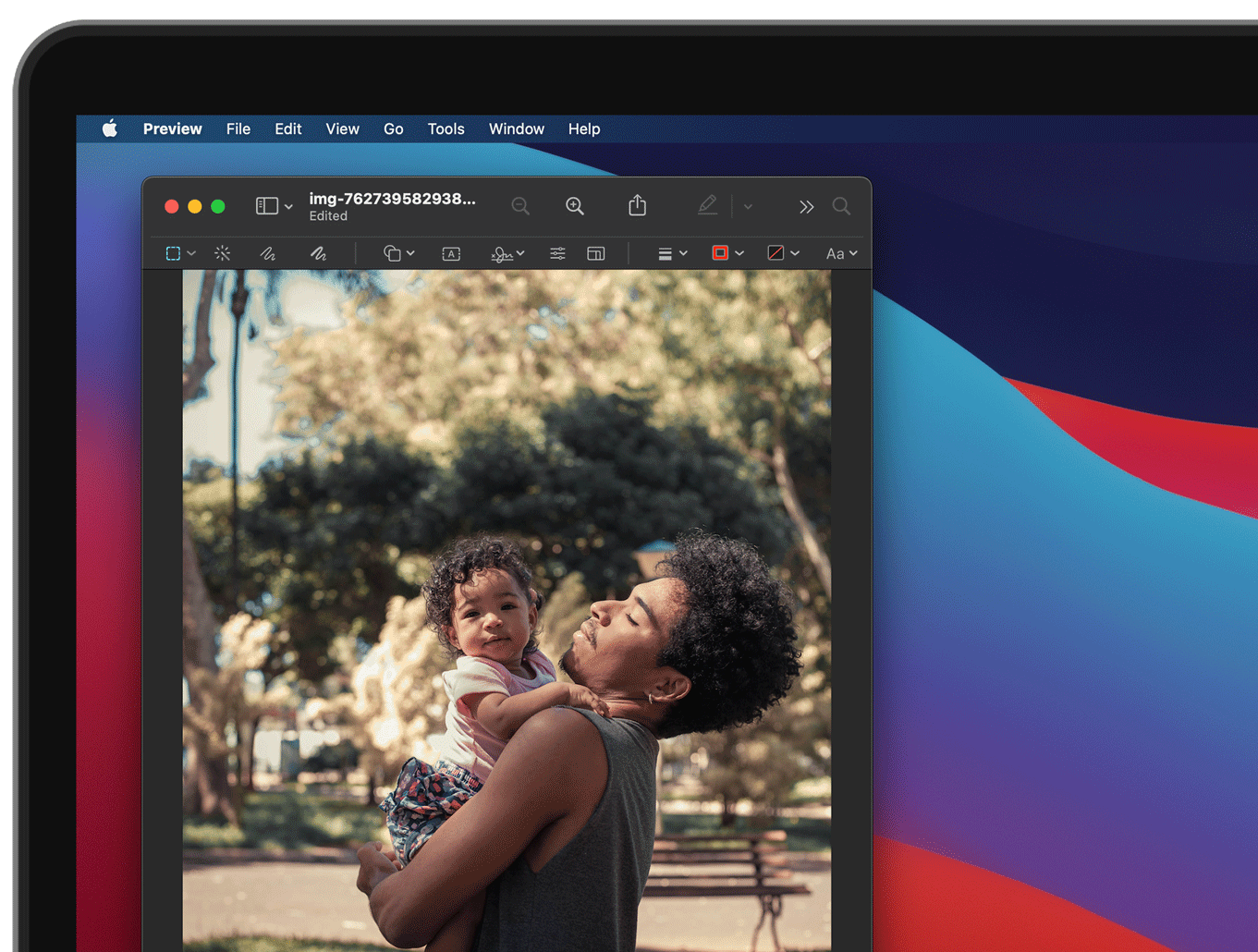1258x952 pixels.
Task: Close the Preview window with red button
Action: coord(171,207)
